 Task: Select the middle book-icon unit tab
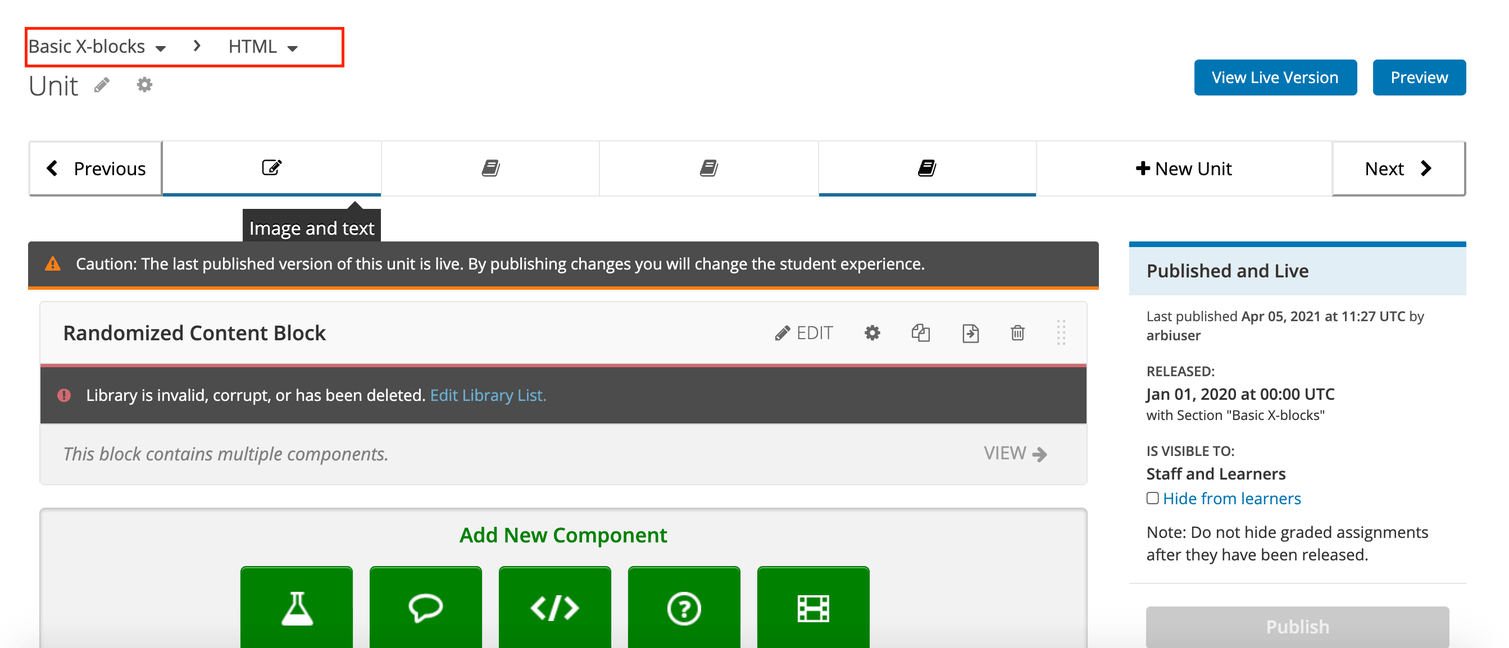pyautogui.click(x=709, y=168)
